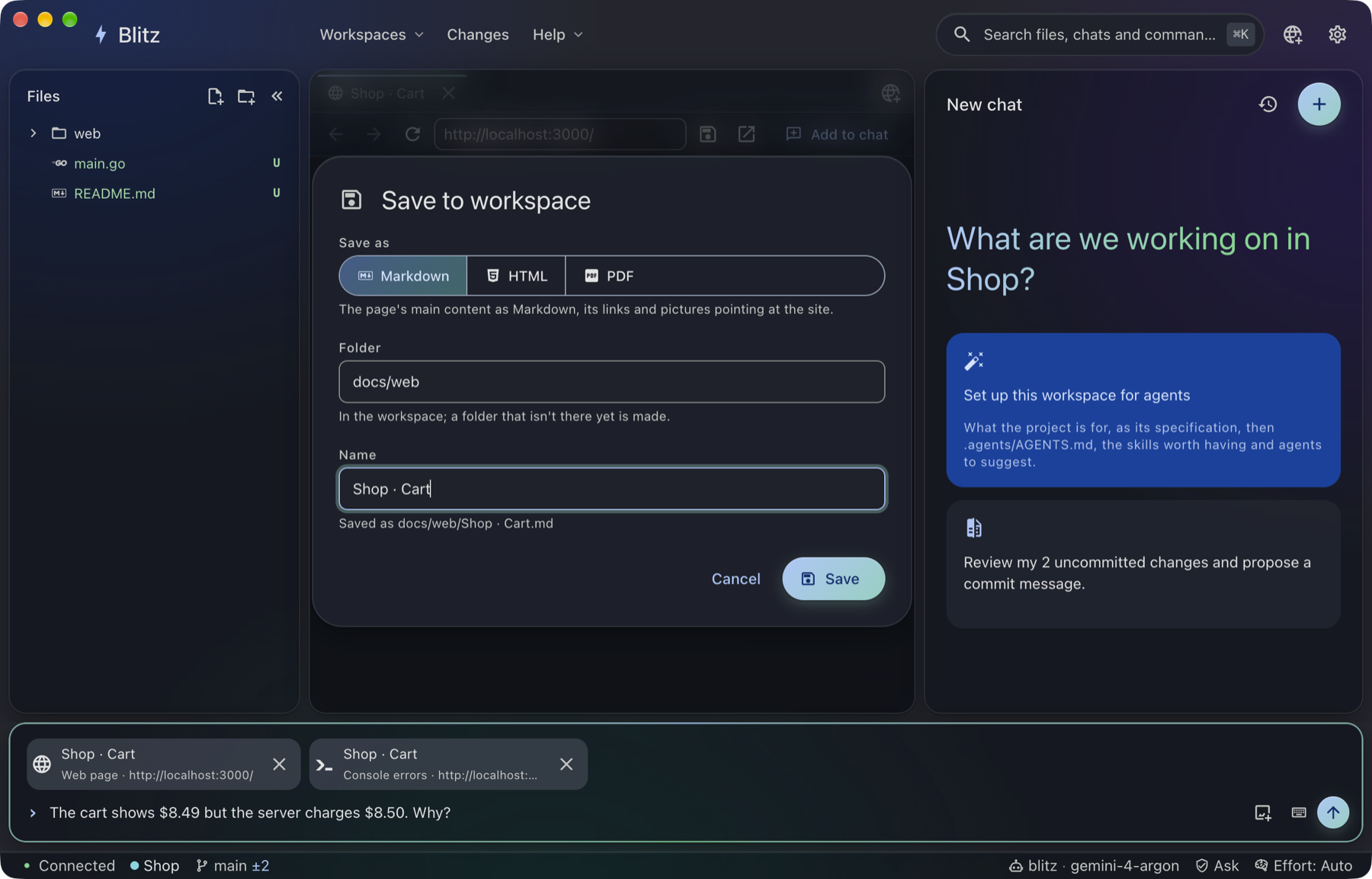Collapse the Files sidebar with the double chevron
Image resolution: width=1372 pixels, height=879 pixels.
coord(277,96)
